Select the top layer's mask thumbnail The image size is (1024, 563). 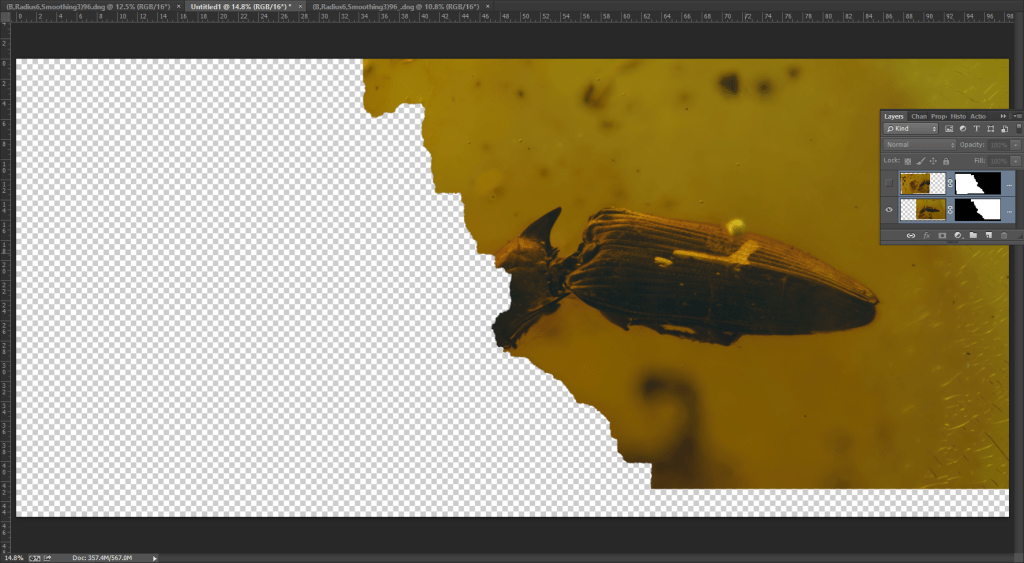977,184
